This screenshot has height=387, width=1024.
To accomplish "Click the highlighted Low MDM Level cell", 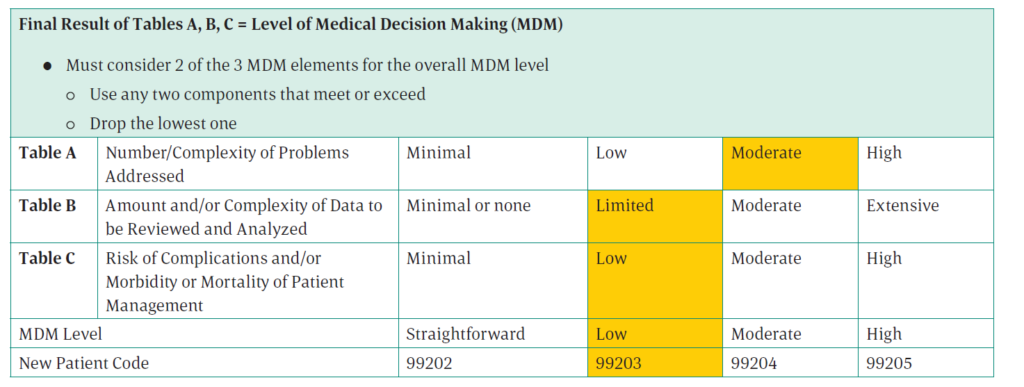I will (x=655, y=334).
